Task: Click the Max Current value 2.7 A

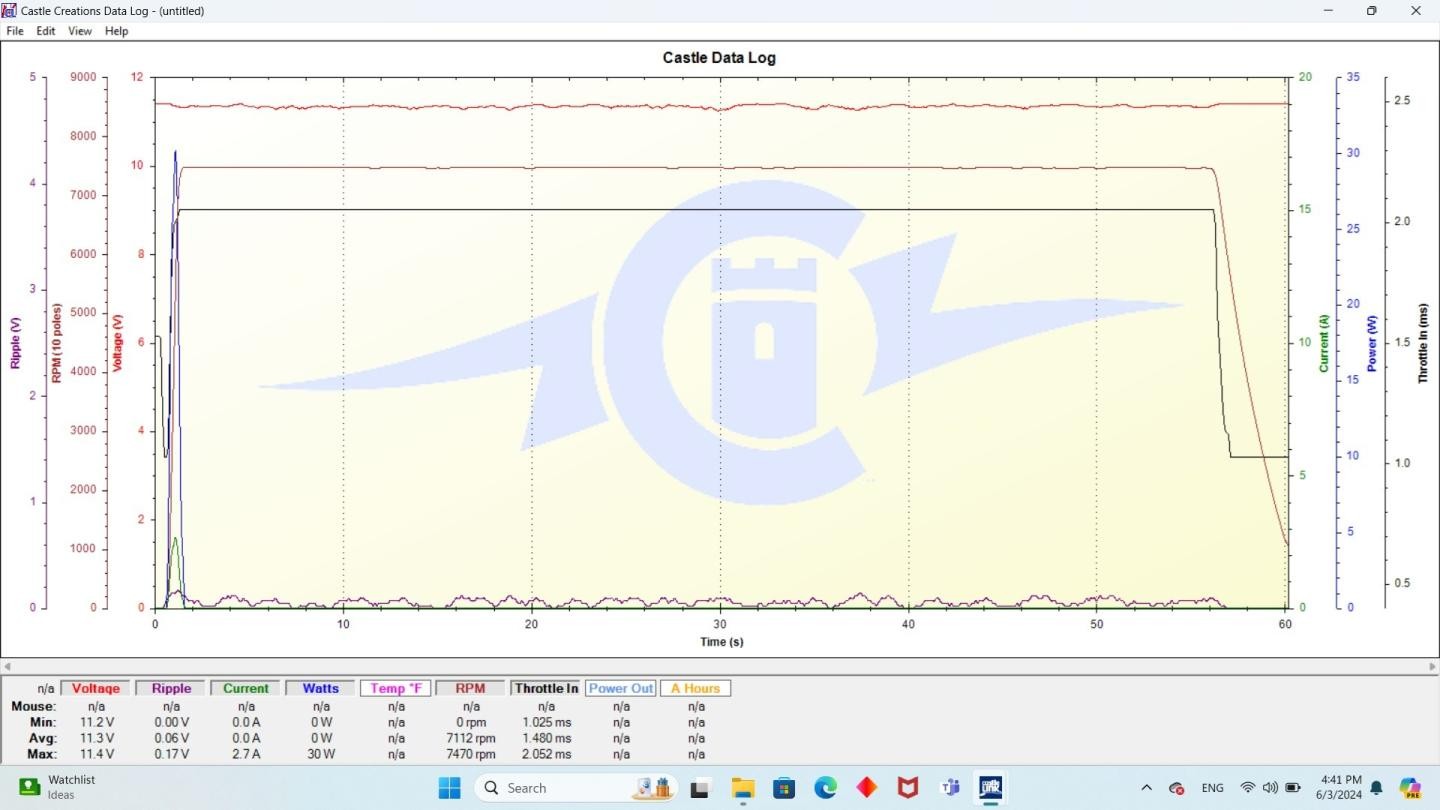Action: [246, 754]
